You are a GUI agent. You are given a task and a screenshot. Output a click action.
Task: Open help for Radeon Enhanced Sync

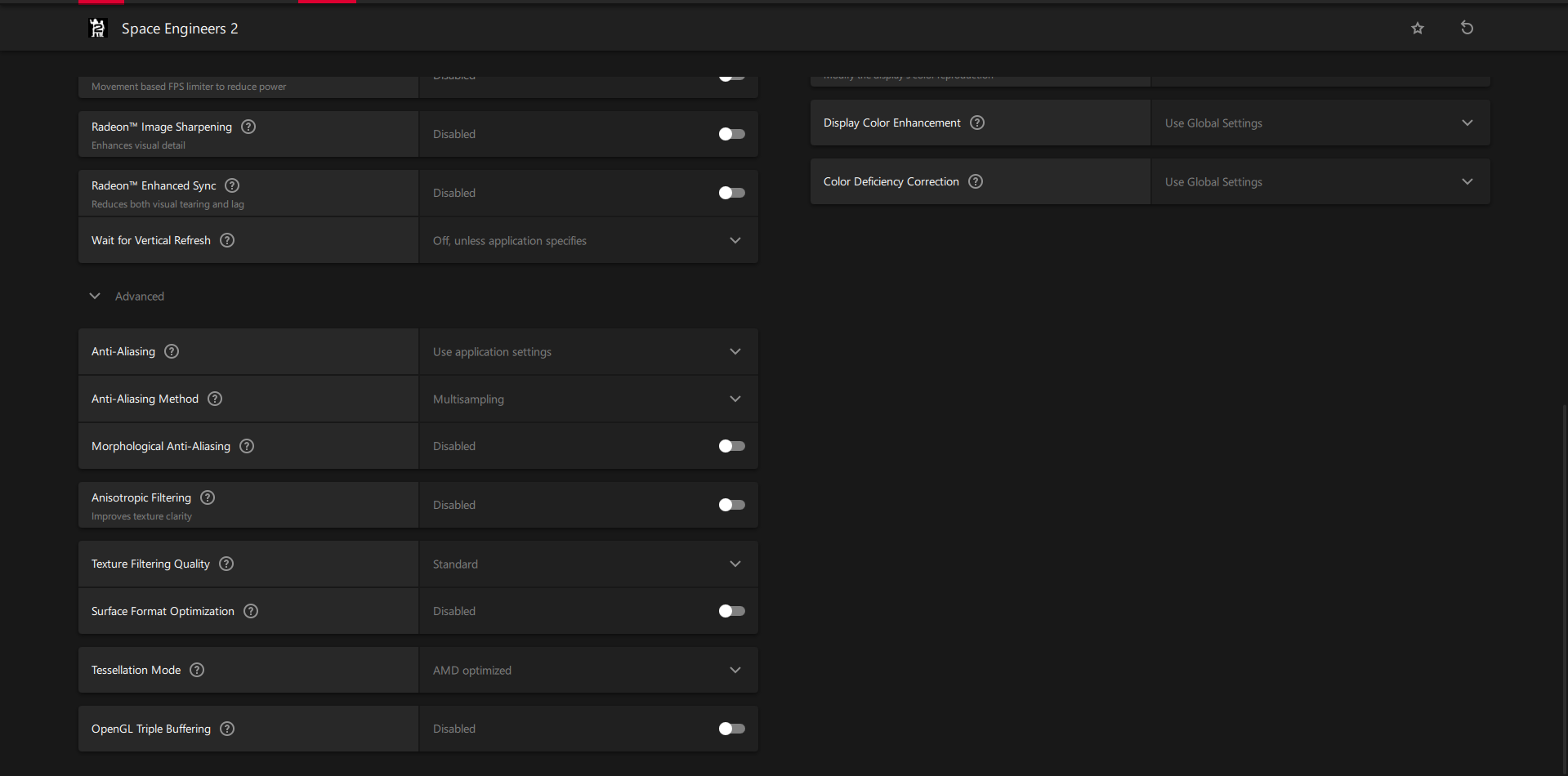pos(232,185)
